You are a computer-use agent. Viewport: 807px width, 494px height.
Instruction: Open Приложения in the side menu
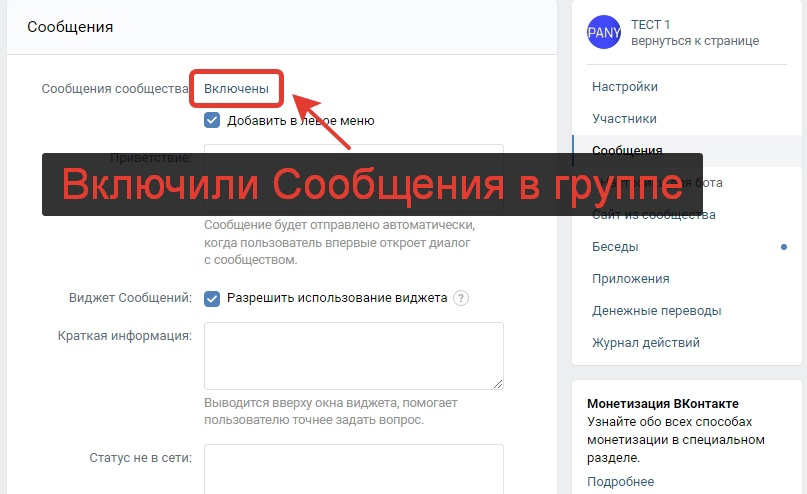(630, 279)
